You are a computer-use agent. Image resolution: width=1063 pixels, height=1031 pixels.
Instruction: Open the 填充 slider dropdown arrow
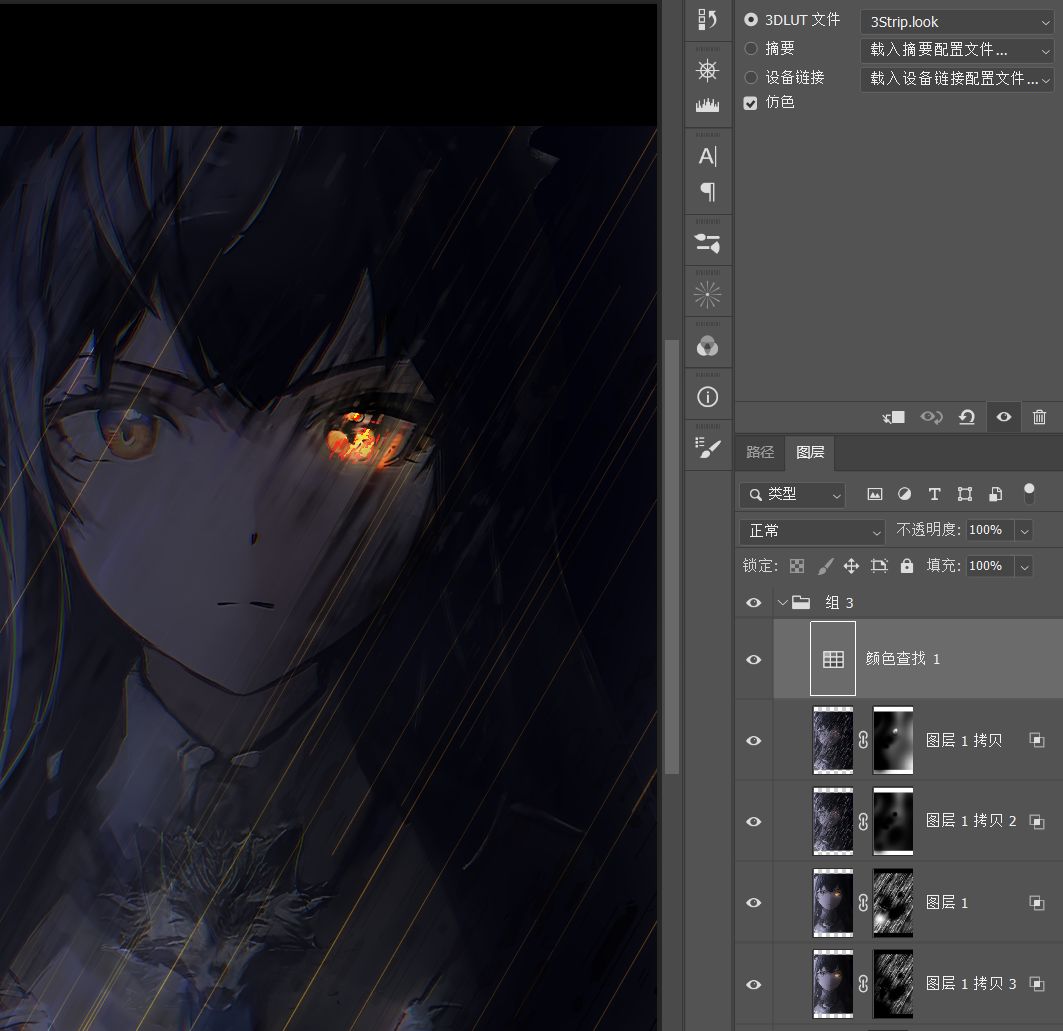(x=1024, y=566)
